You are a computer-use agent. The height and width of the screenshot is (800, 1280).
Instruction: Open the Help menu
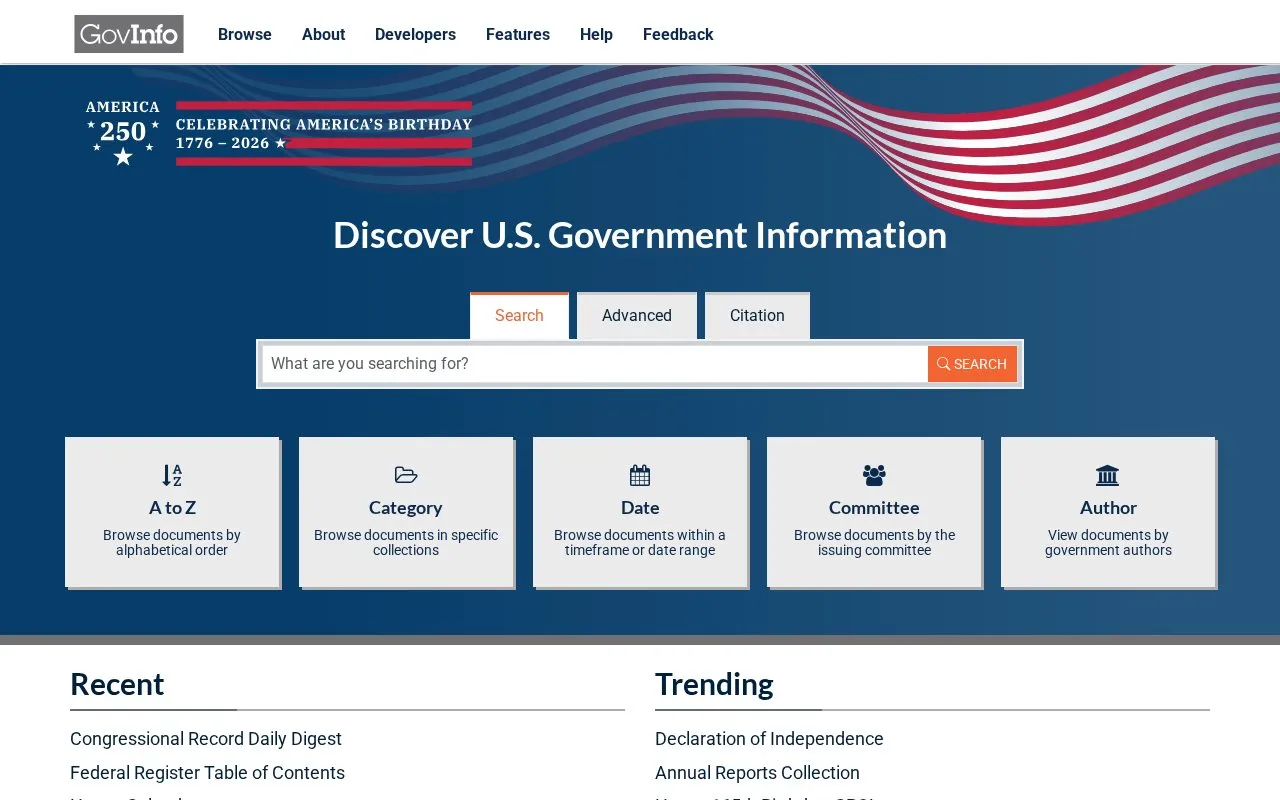click(x=596, y=34)
